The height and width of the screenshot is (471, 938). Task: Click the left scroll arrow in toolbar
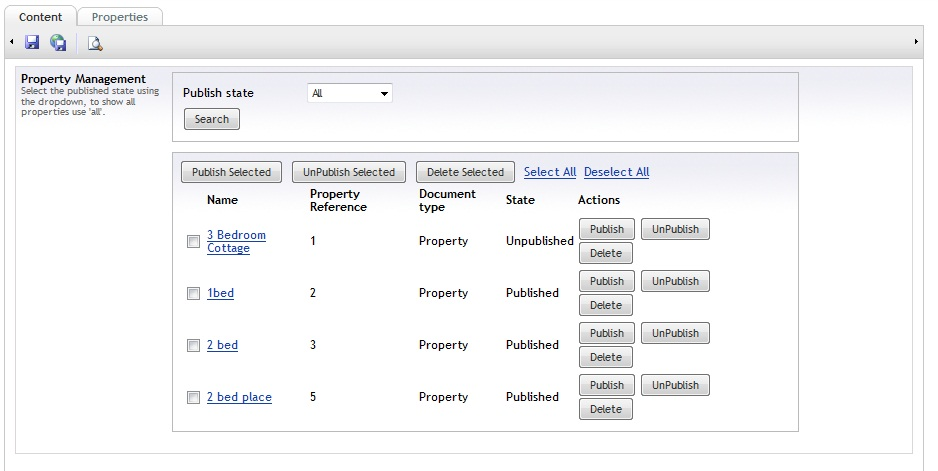tap(11, 42)
